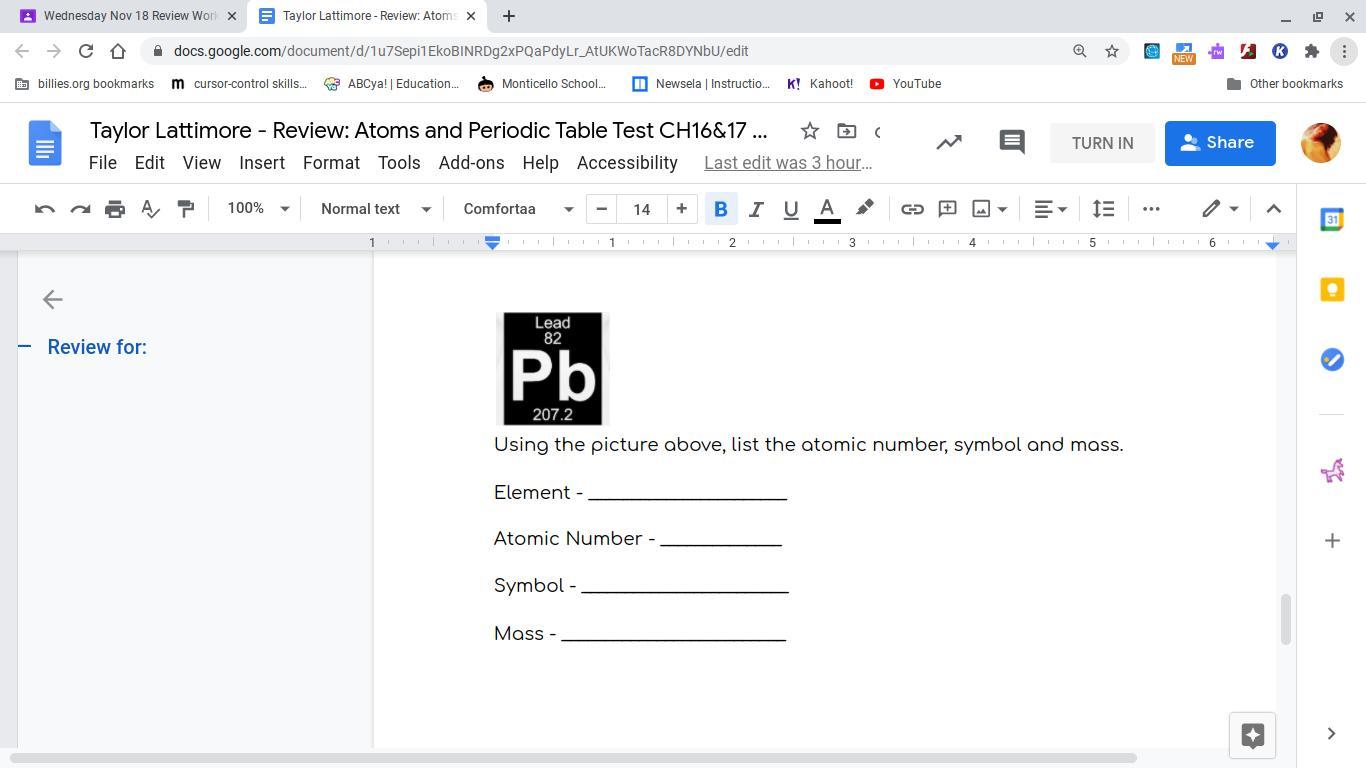
Task: Click the Insert link icon
Action: tap(912, 209)
